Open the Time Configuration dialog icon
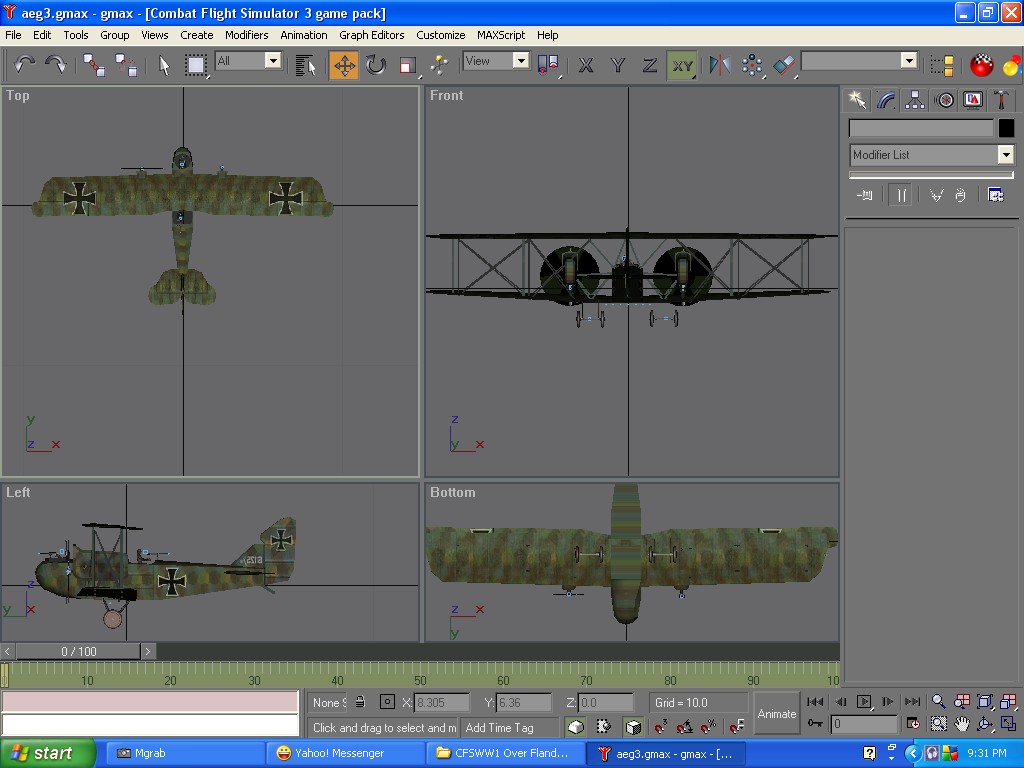 913,724
